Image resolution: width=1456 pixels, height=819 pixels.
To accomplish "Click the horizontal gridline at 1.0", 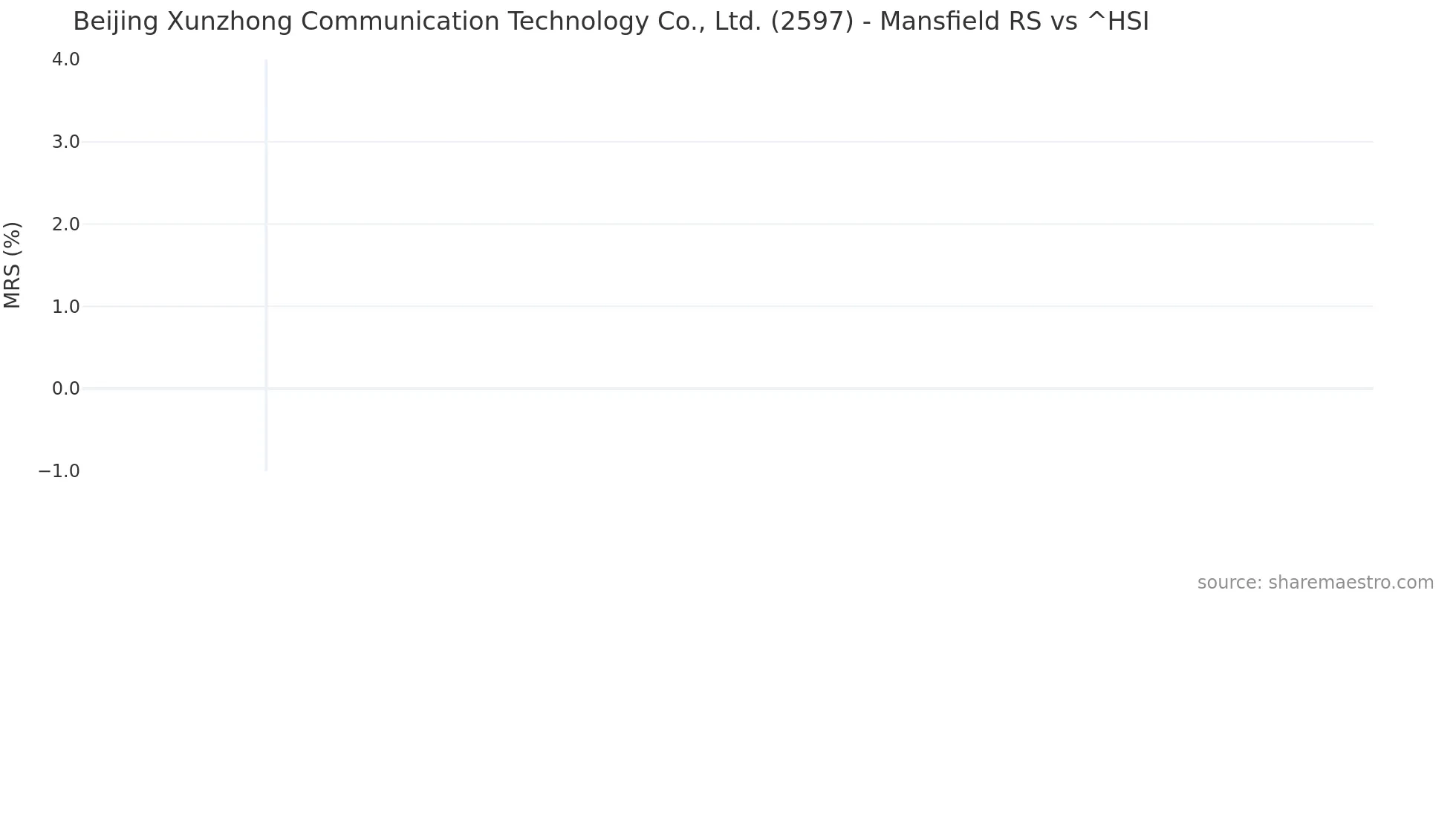I will 743,306.
